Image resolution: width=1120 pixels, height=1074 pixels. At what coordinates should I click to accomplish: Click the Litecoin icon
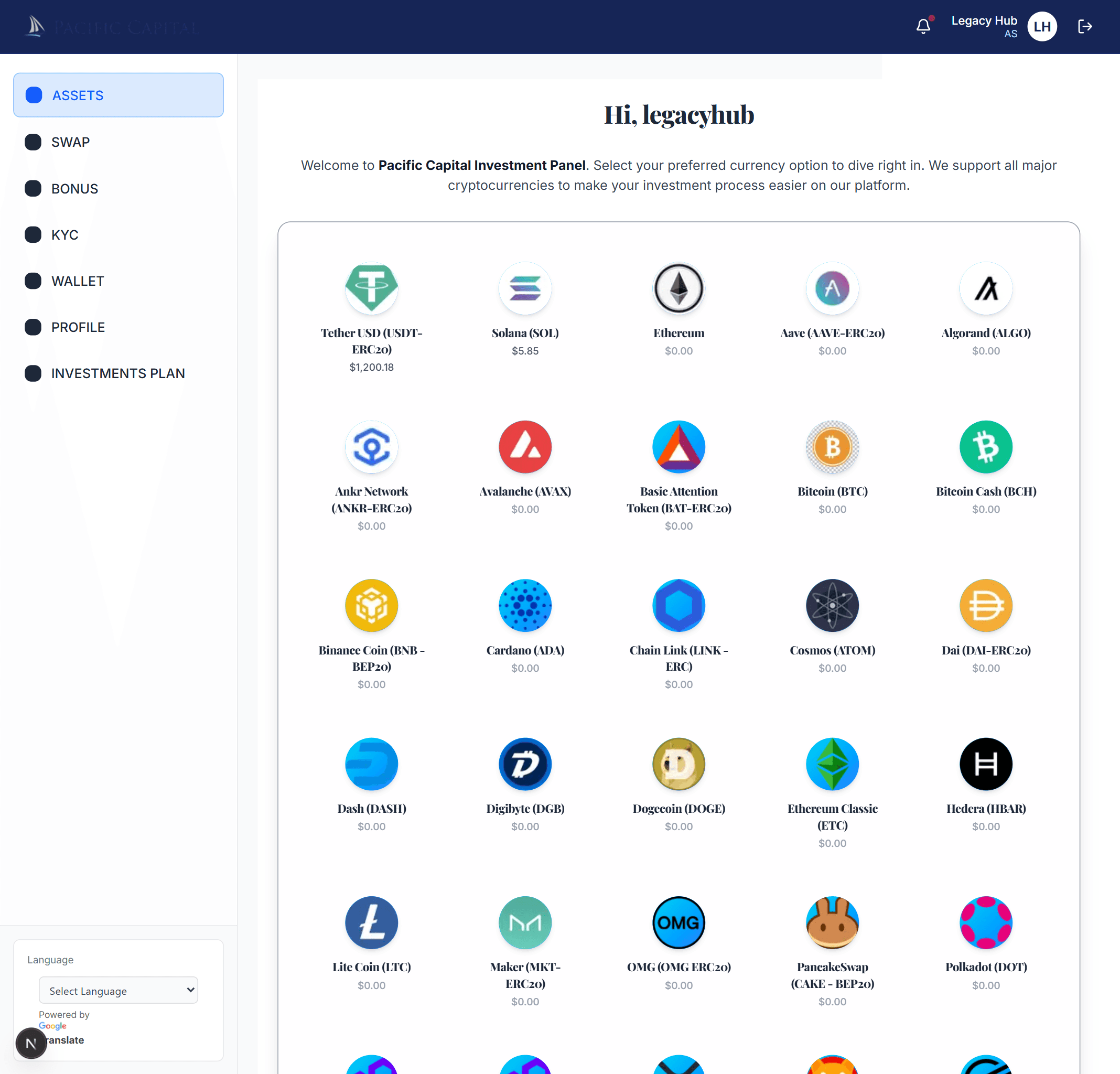click(x=371, y=922)
